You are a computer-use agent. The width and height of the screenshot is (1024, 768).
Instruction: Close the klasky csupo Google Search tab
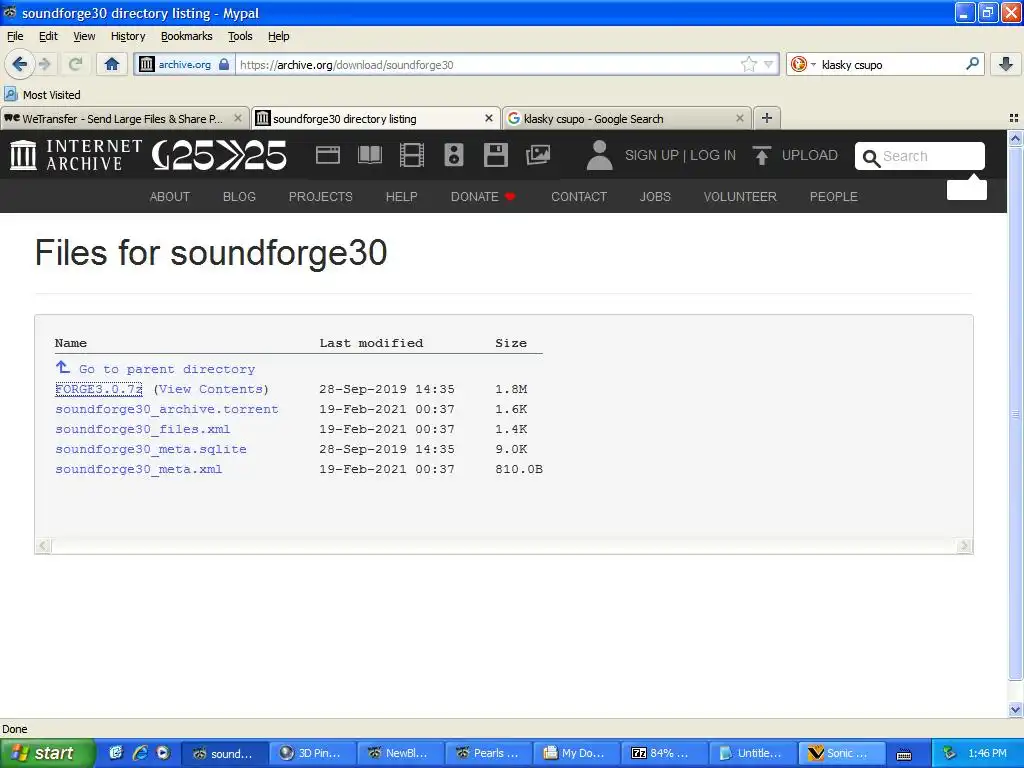coord(739,118)
